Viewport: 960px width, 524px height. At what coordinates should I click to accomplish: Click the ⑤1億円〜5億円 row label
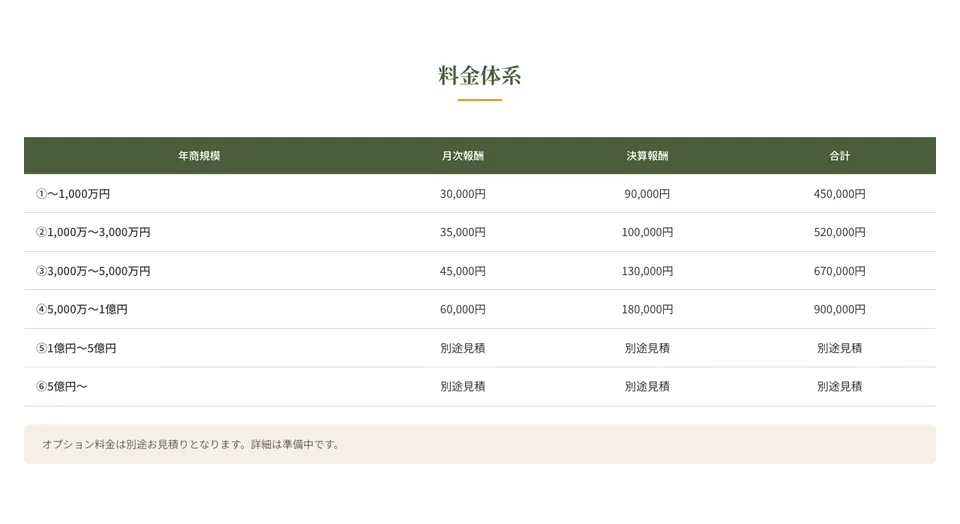point(76,348)
